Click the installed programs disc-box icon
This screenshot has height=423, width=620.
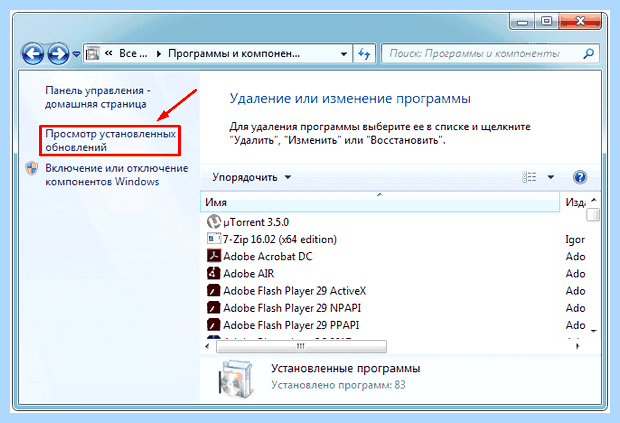point(235,378)
